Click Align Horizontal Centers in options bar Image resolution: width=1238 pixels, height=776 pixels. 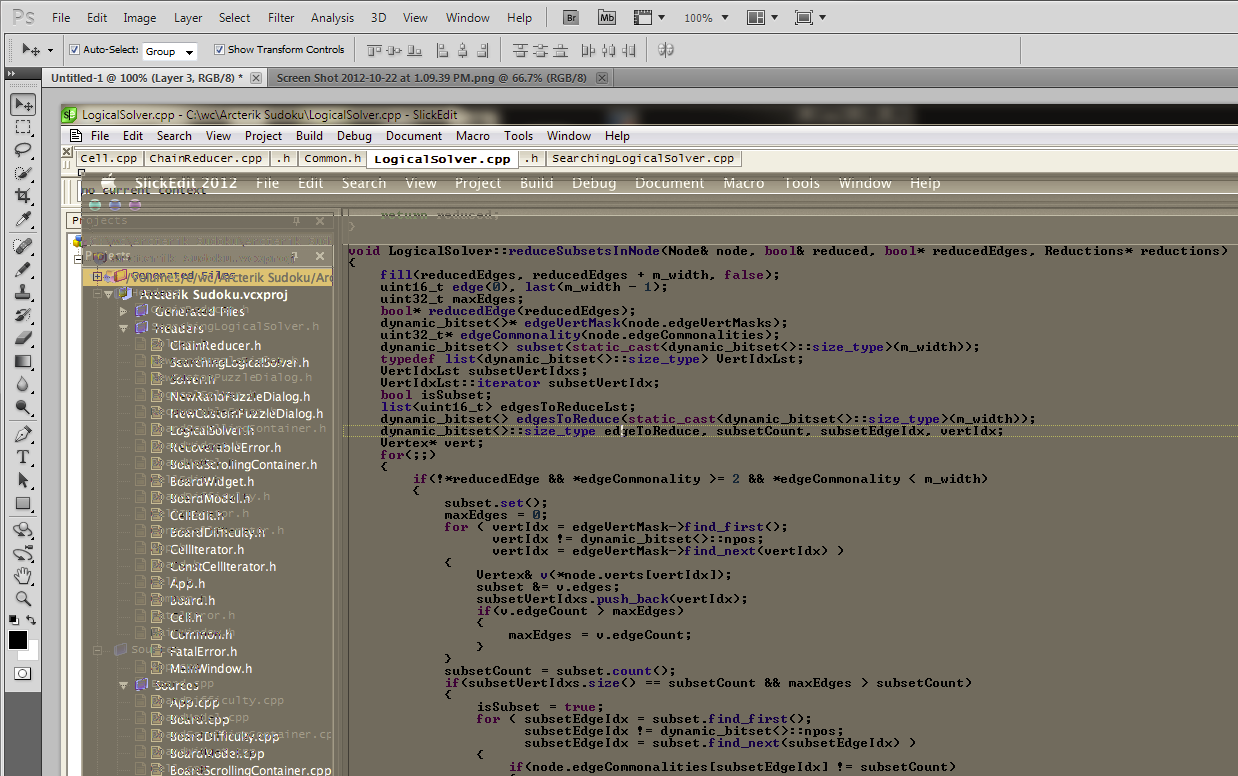[x=463, y=50]
